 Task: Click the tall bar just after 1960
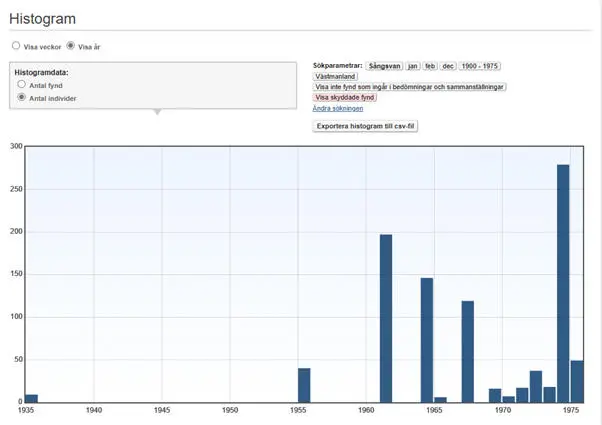pos(386,318)
